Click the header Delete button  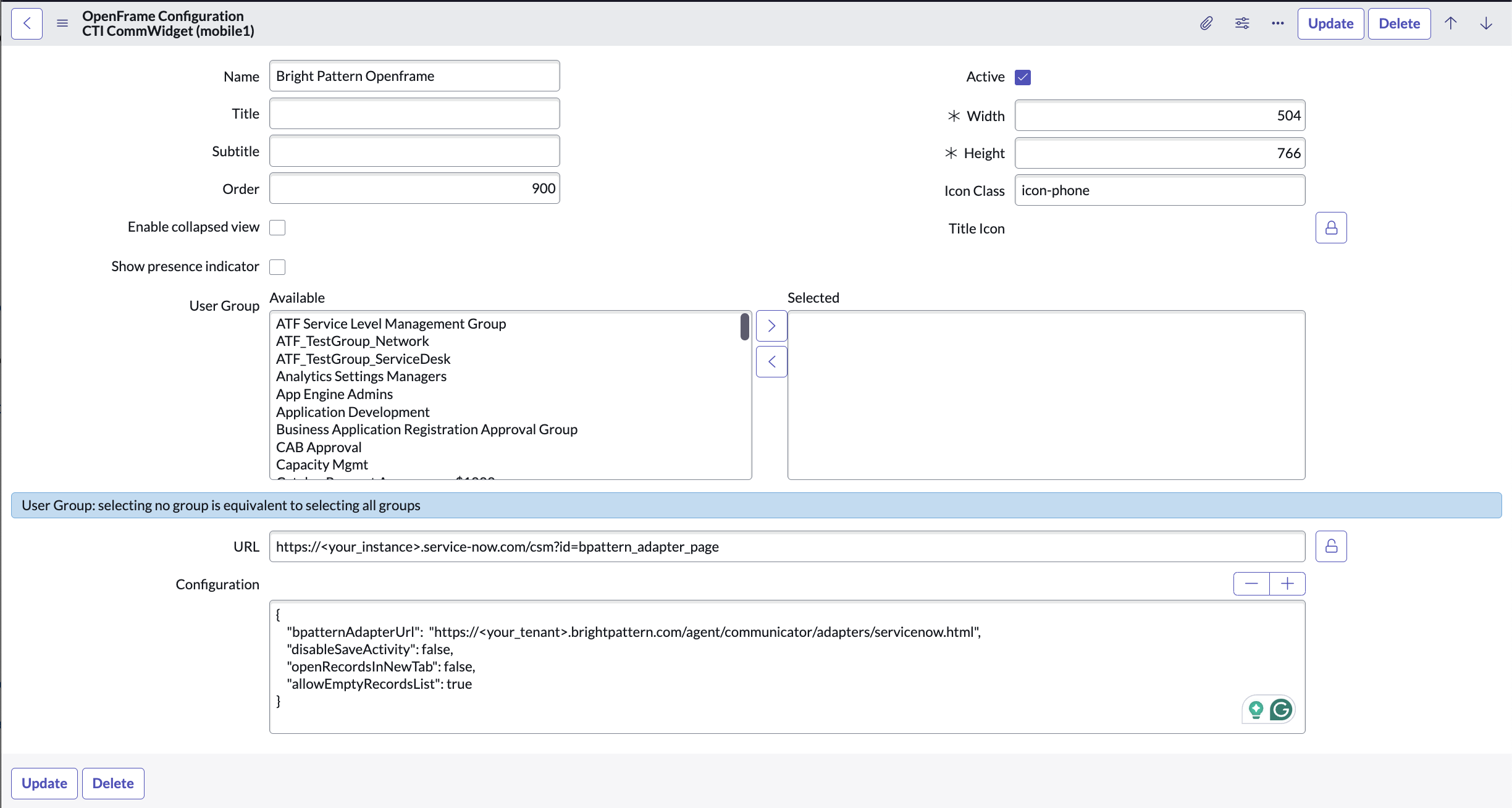click(x=1399, y=23)
